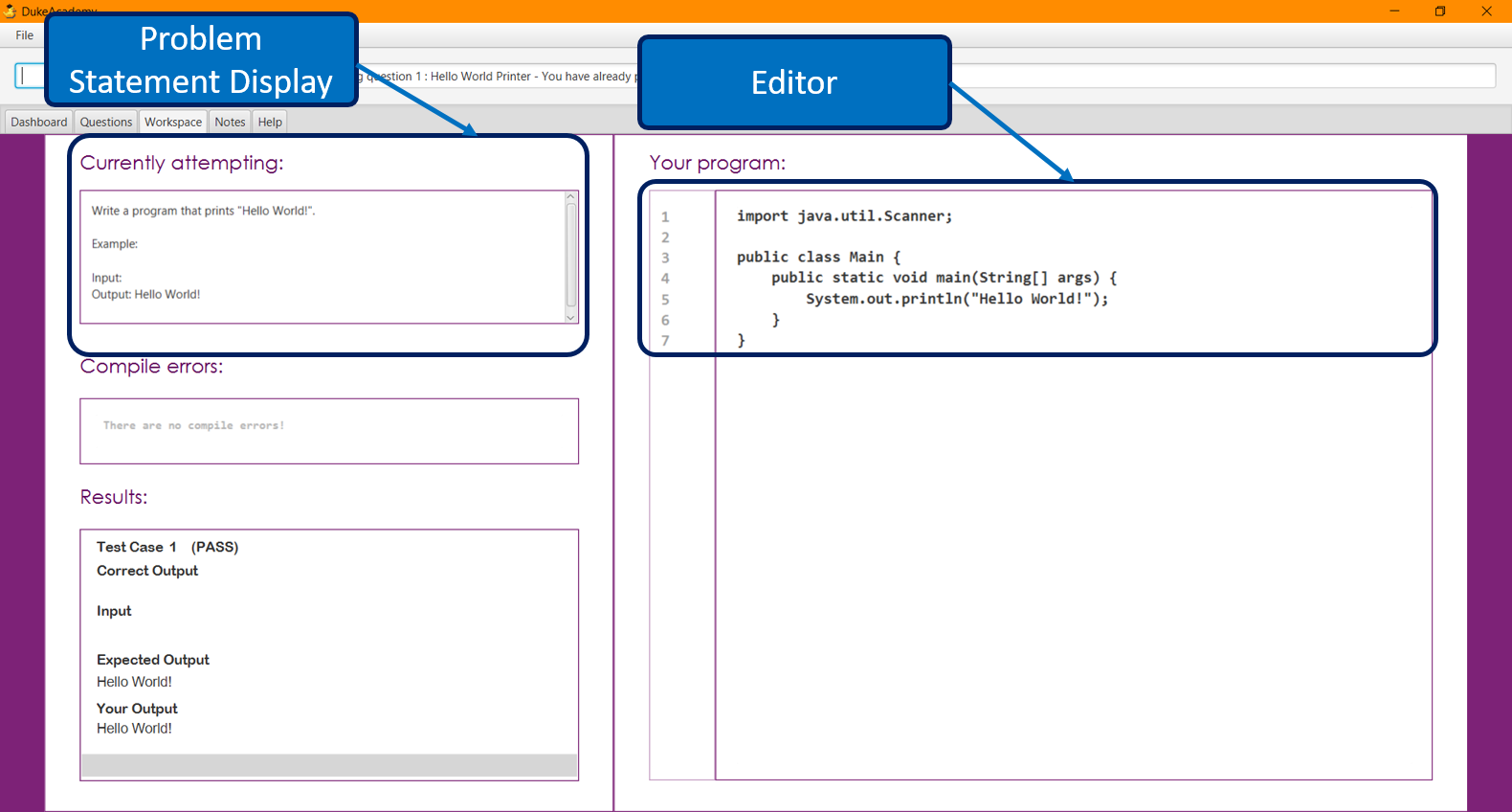
Task: Click line number 2 in editor gutter
Action: click(x=665, y=237)
